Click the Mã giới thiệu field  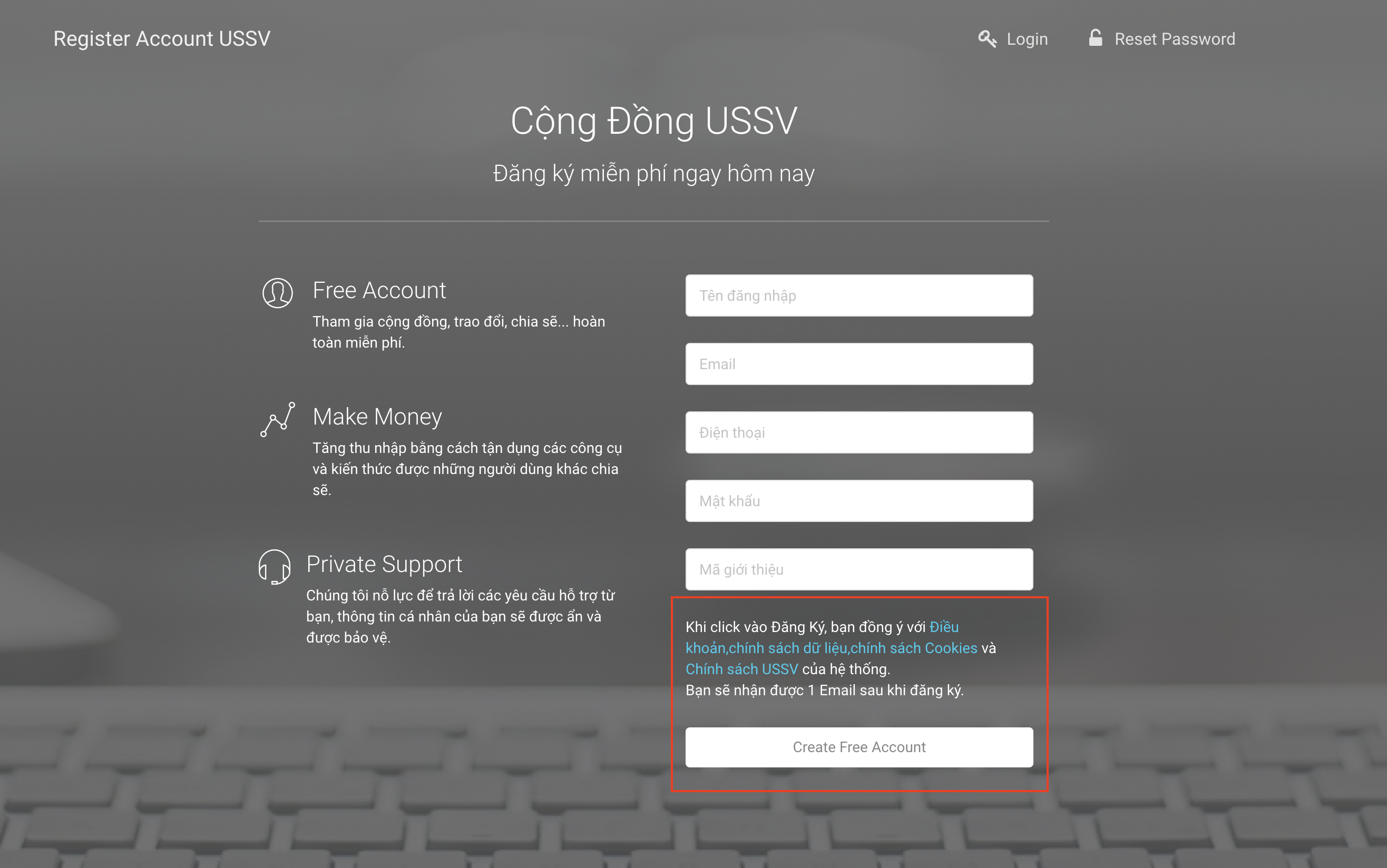(858, 569)
